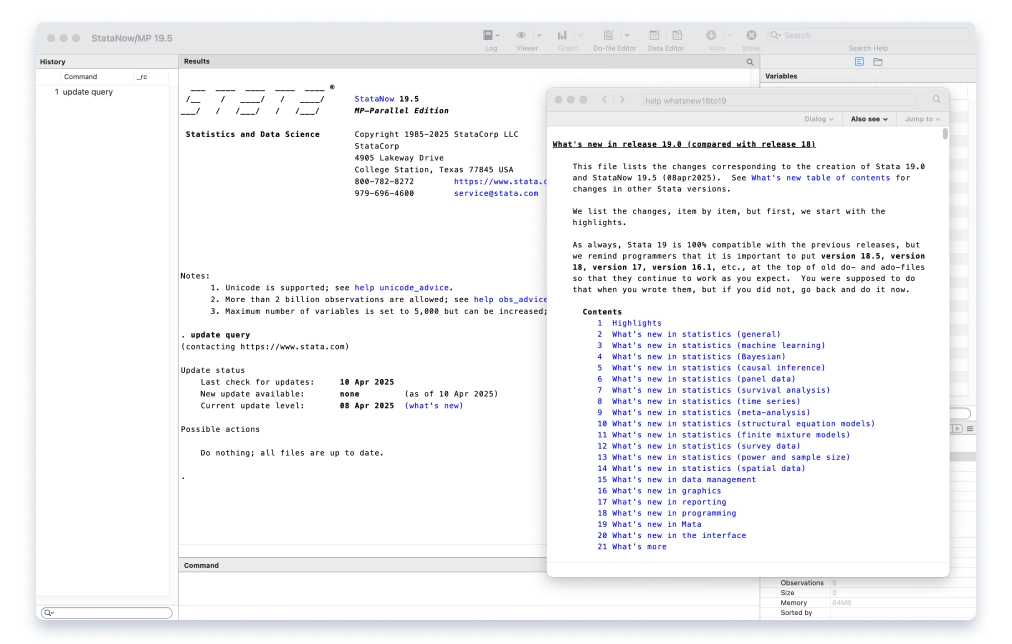Click the _rc column header
This screenshot has height=644, width=1012.
coord(142,76)
